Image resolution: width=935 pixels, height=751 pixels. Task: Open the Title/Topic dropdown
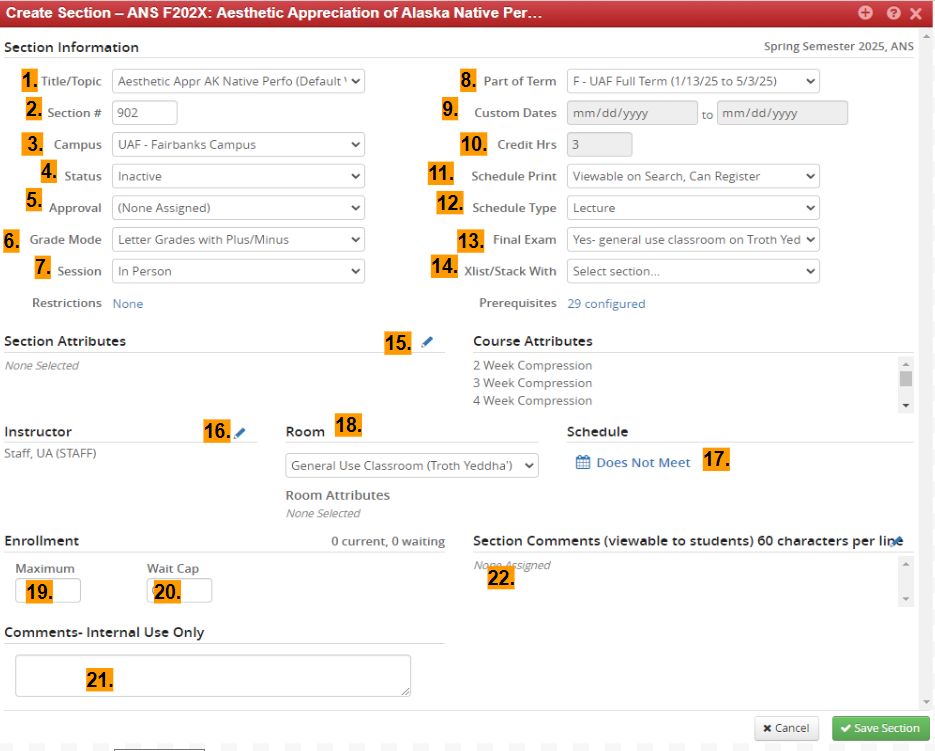tap(238, 81)
